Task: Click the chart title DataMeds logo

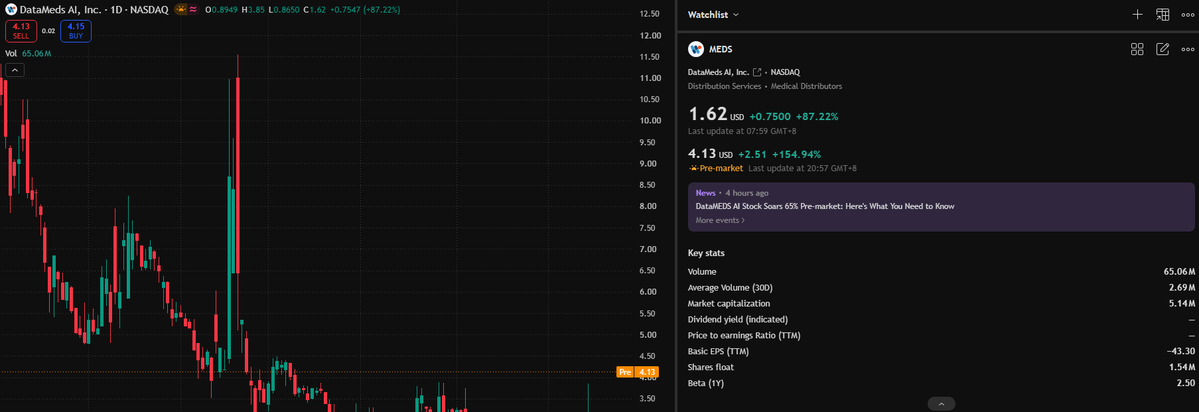Action: pyautogui.click(x=11, y=10)
